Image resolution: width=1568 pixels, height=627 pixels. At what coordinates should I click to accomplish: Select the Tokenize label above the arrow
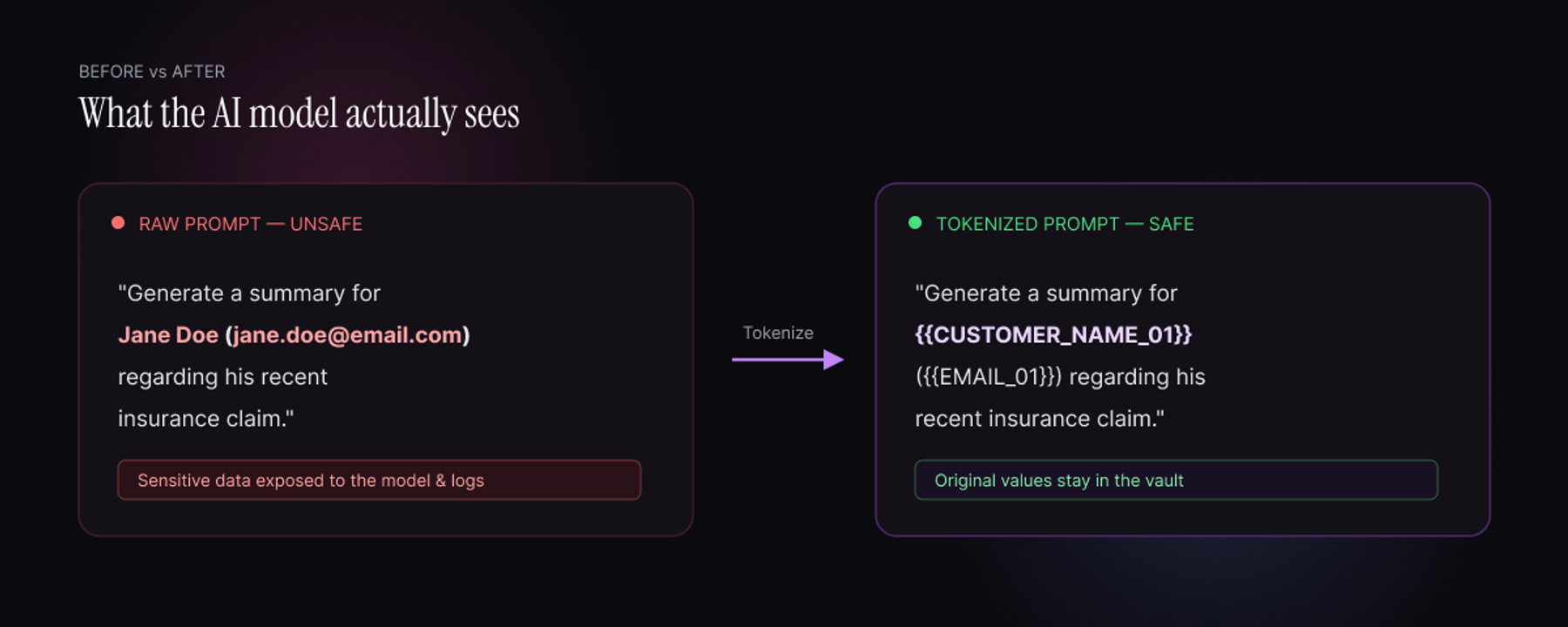click(x=778, y=333)
